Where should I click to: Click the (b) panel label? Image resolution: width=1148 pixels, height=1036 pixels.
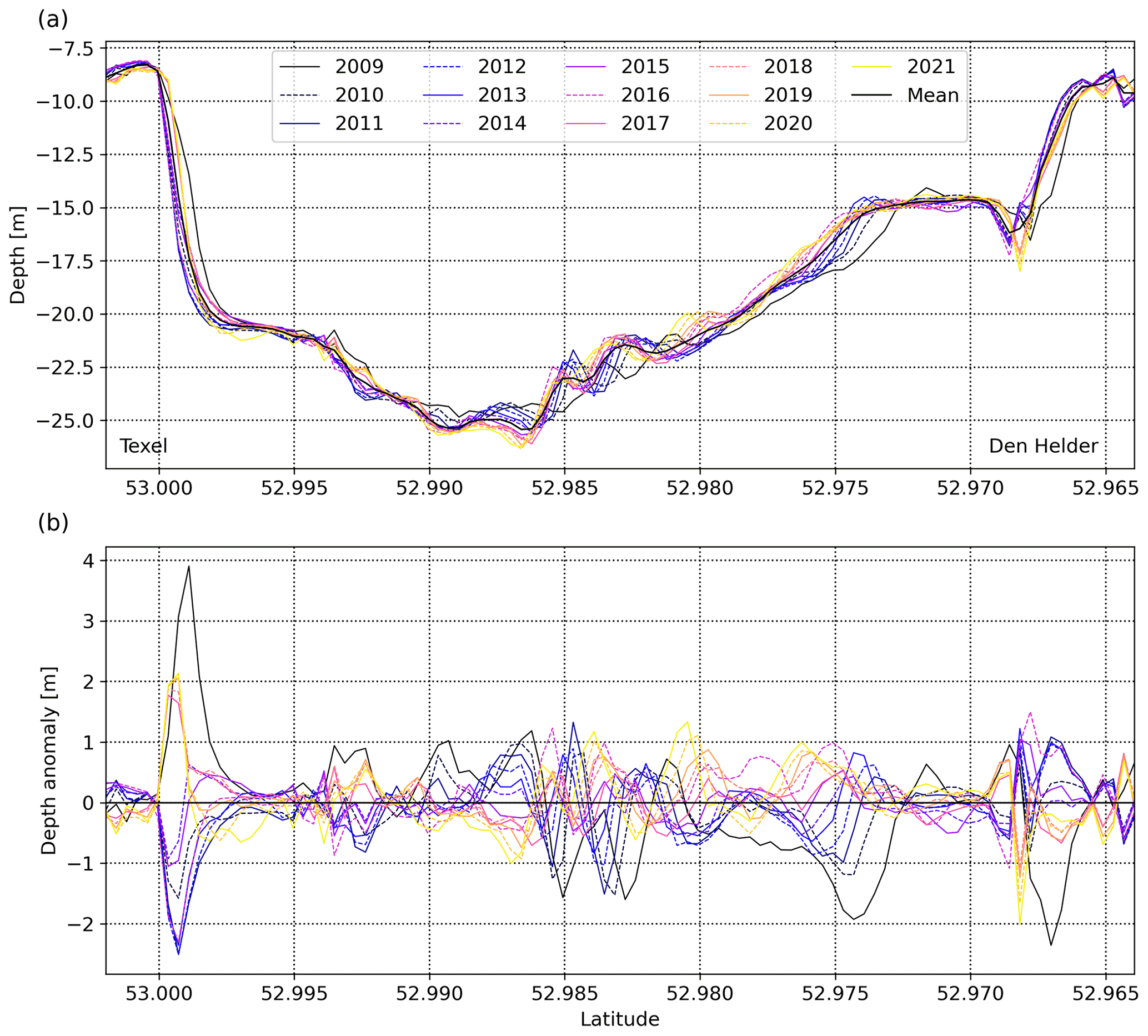[53, 523]
